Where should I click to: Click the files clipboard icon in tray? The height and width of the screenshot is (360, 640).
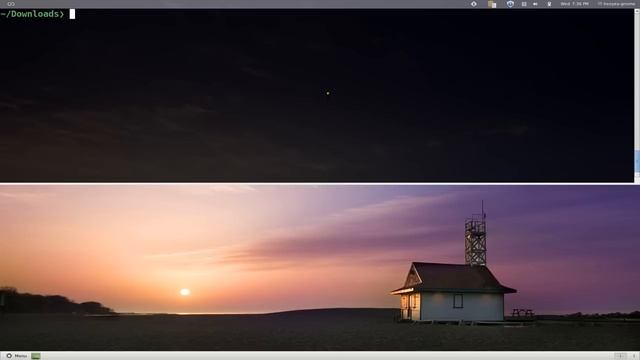coord(492,4)
